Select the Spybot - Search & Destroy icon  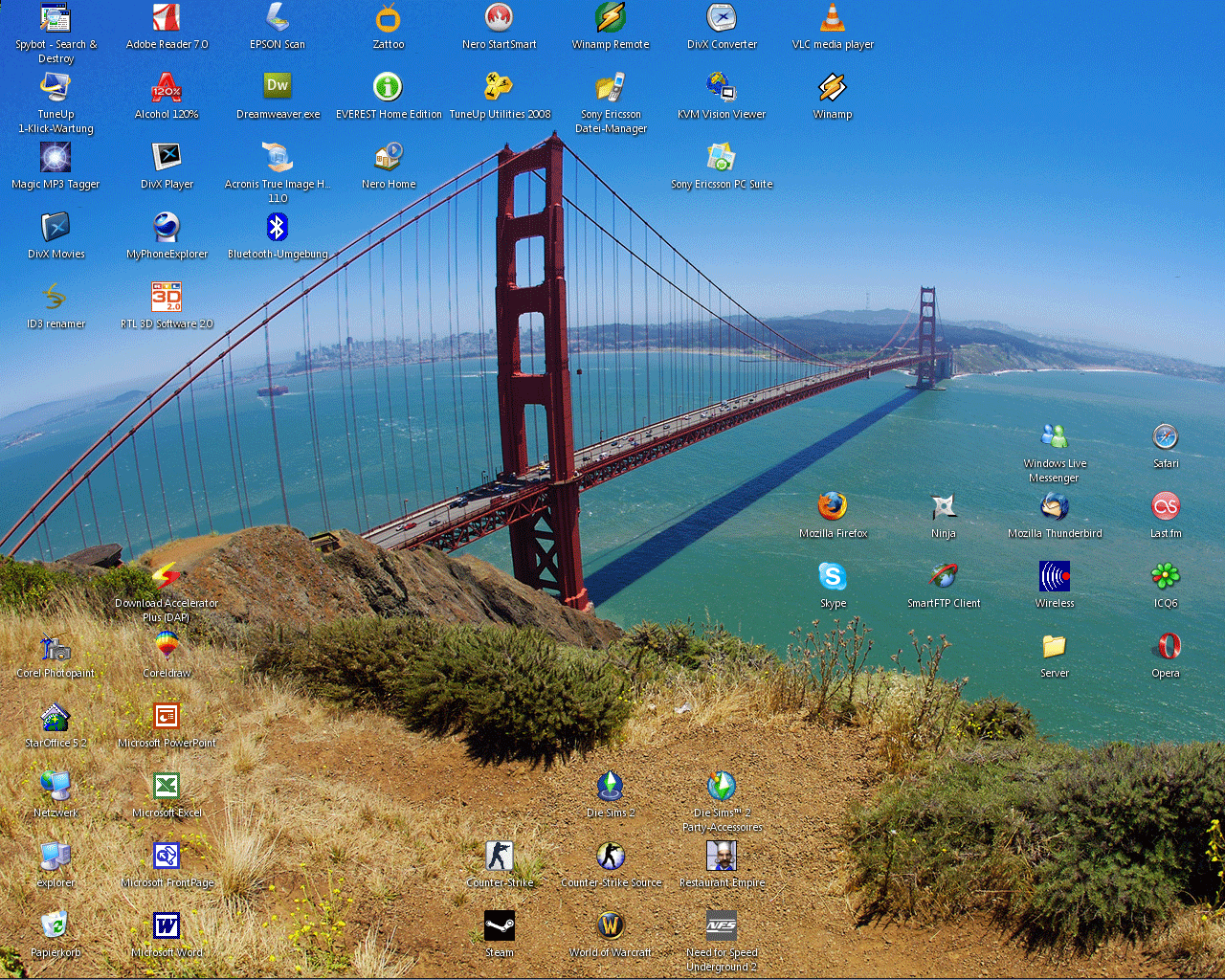coord(56,18)
